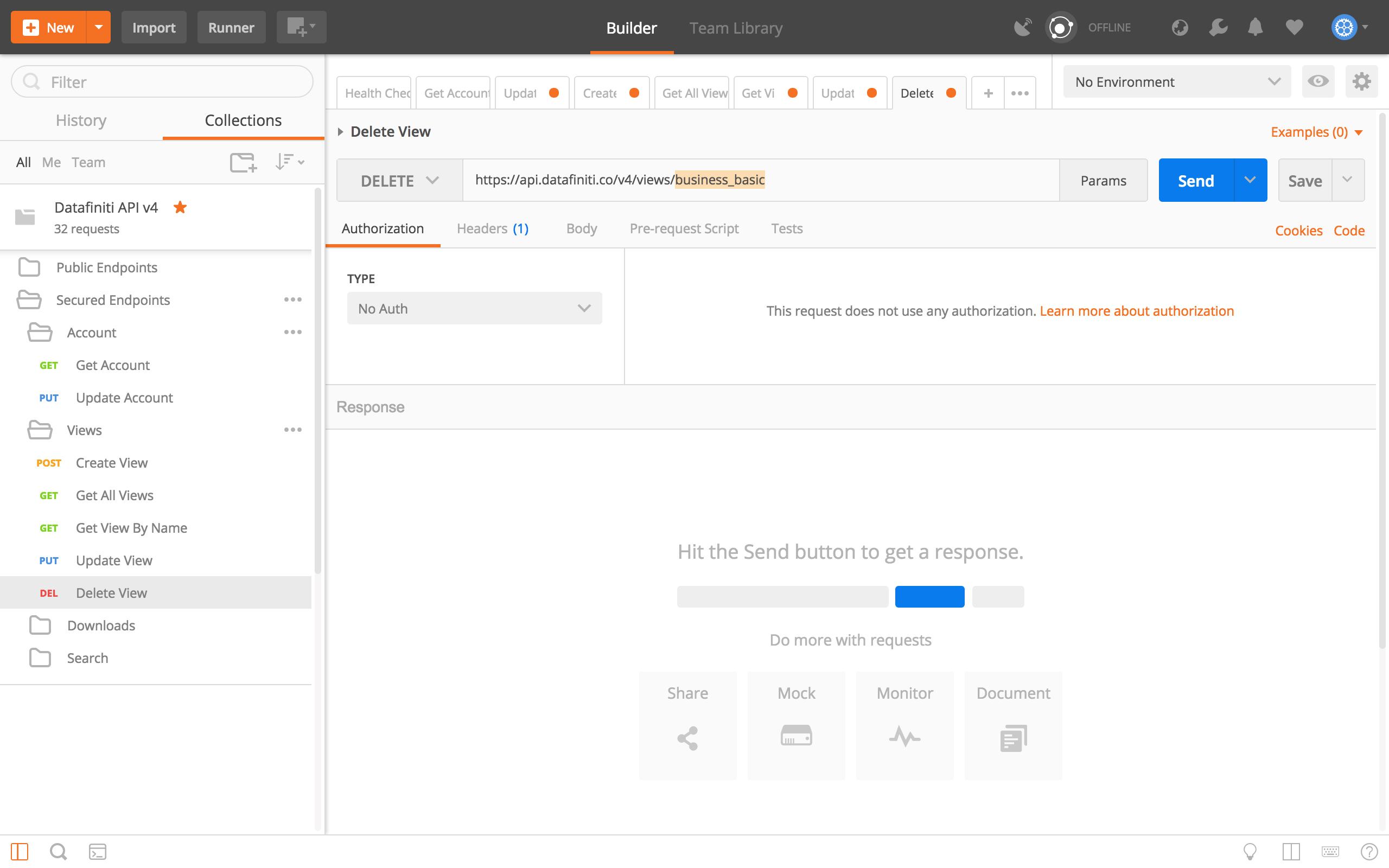Open Views folder more options
Screen dimensions: 1389x868
[293, 430]
